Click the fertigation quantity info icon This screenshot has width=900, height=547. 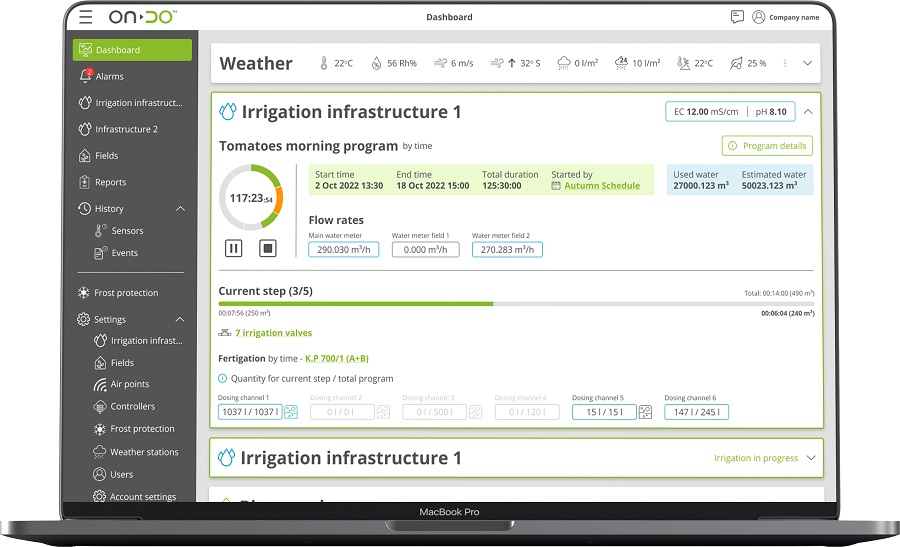(x=223, y=379)
